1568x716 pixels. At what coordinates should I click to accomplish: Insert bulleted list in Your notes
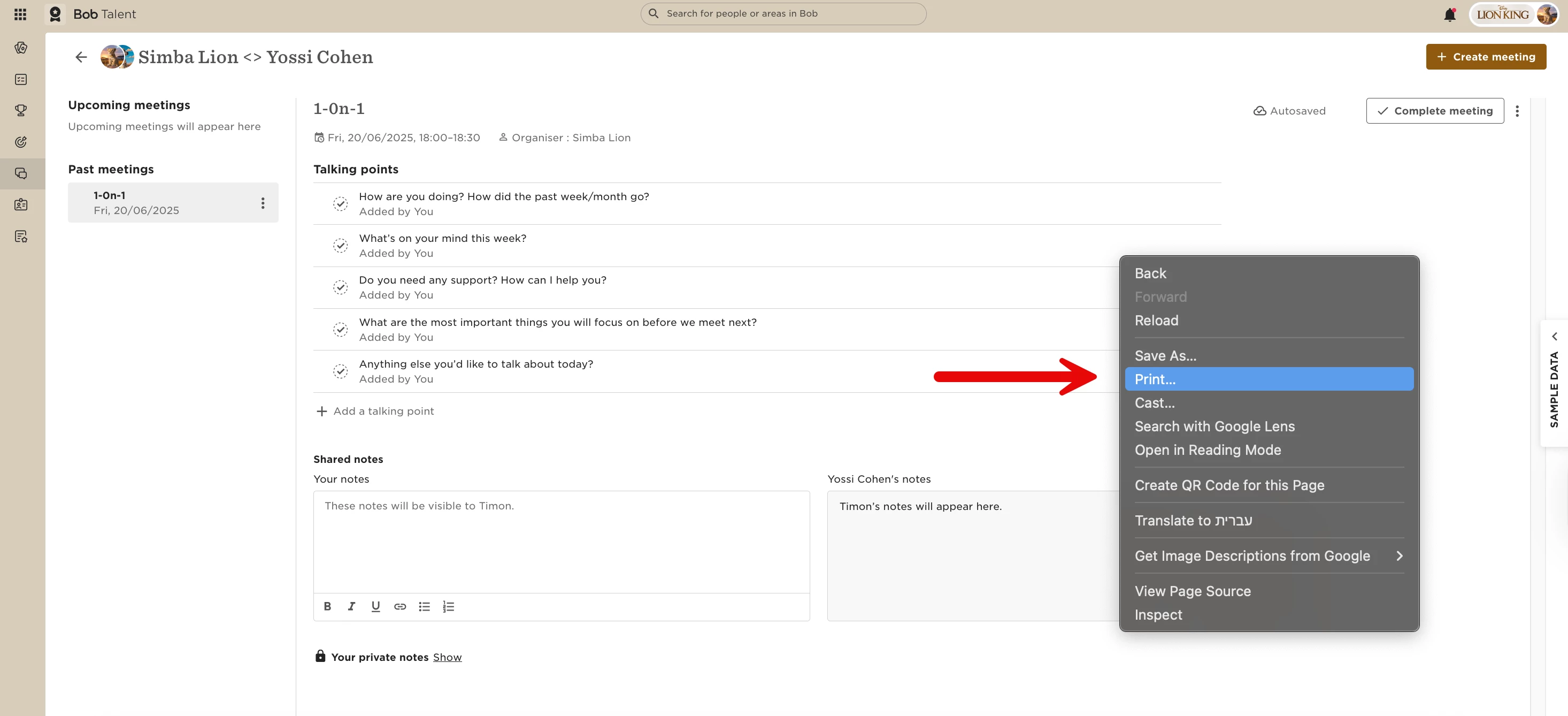coord(424,606)
